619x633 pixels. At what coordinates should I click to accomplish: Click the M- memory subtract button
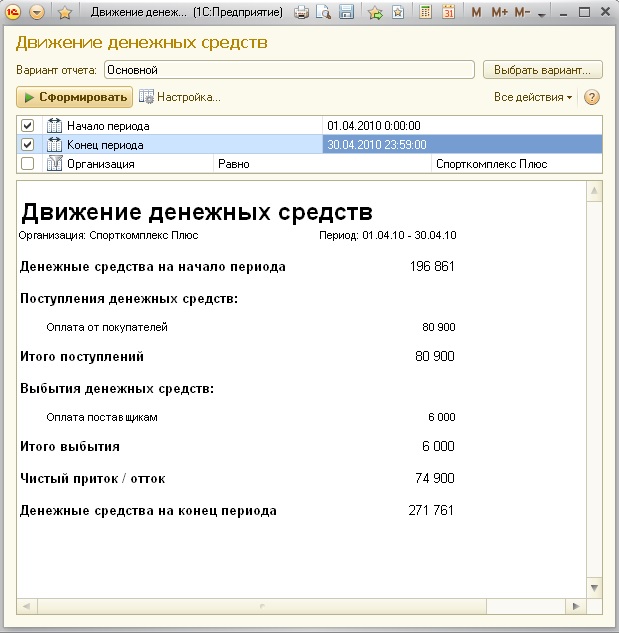coord(522,13)
